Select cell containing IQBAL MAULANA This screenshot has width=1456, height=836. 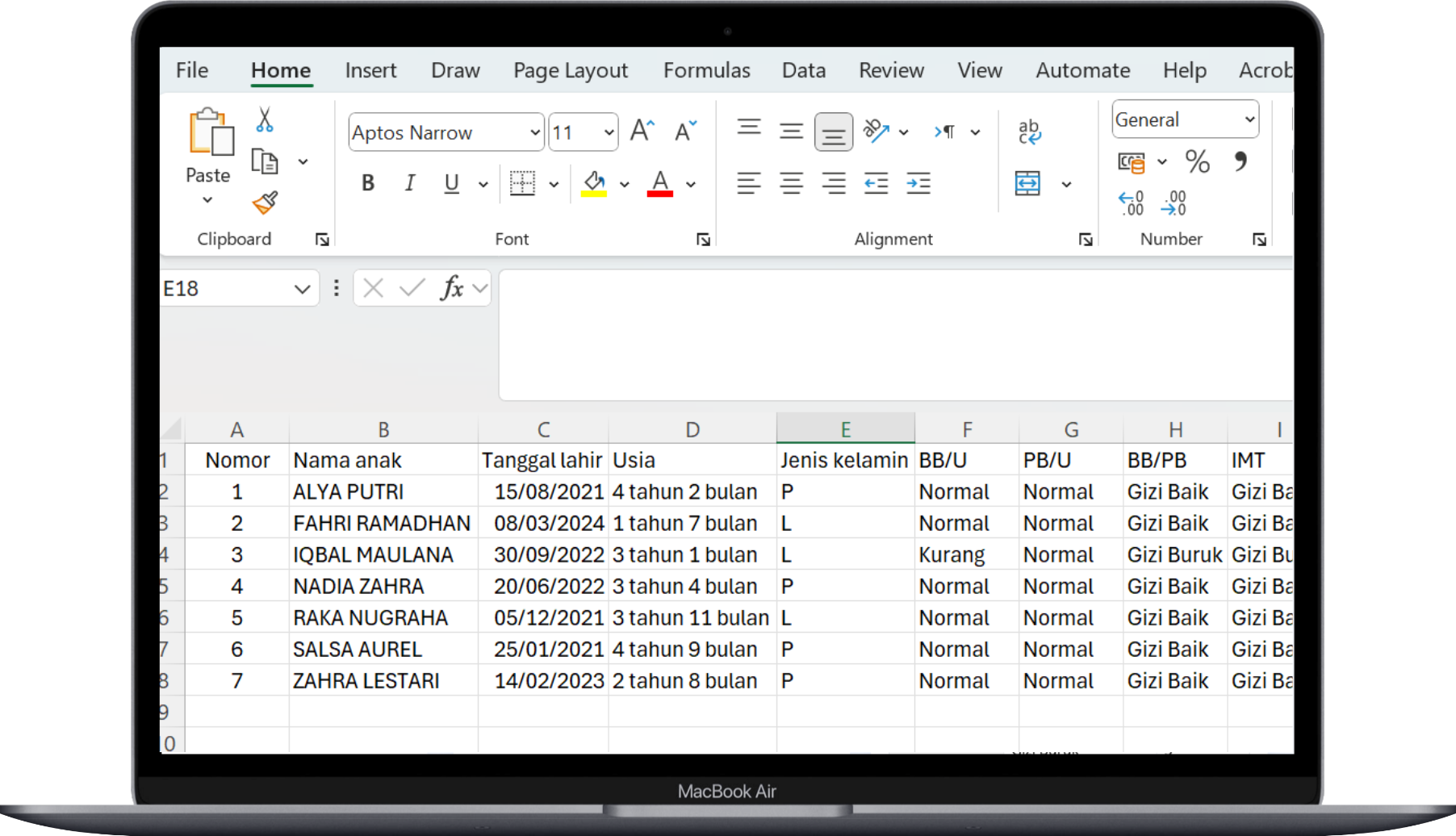tap(374, 555)
